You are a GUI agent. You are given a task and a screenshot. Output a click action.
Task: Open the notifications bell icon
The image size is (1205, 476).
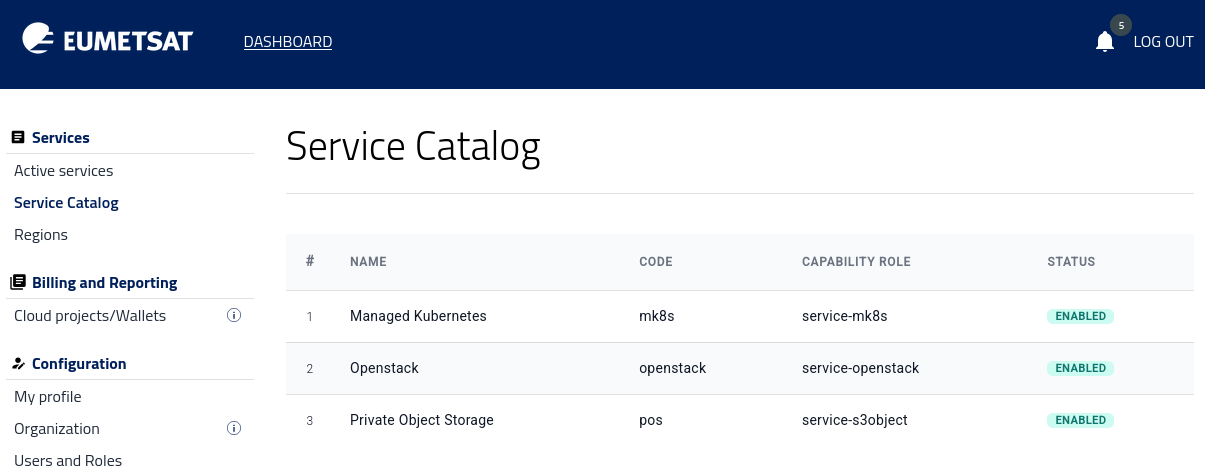1105,42
